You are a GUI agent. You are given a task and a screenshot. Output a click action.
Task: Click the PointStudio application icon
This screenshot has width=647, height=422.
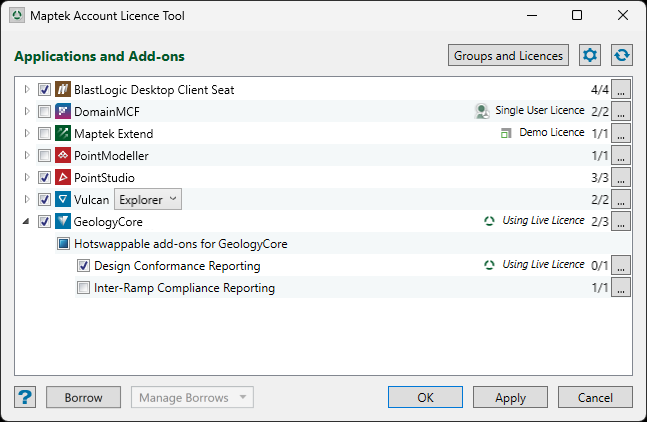[x=63, y=178]
